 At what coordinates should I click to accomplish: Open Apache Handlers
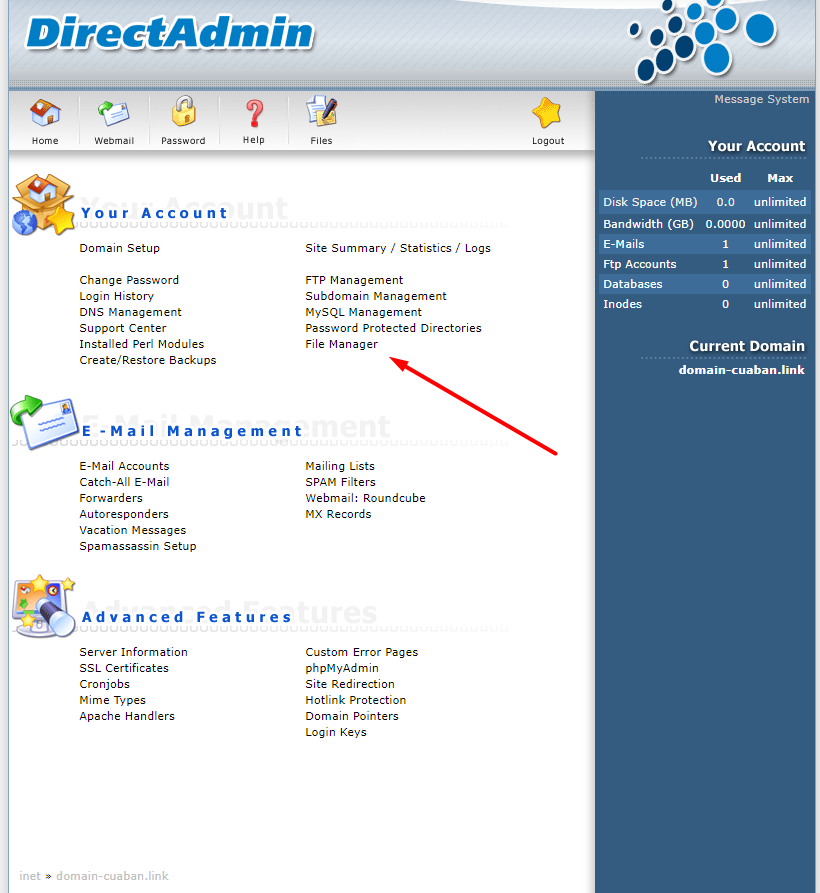127,716
